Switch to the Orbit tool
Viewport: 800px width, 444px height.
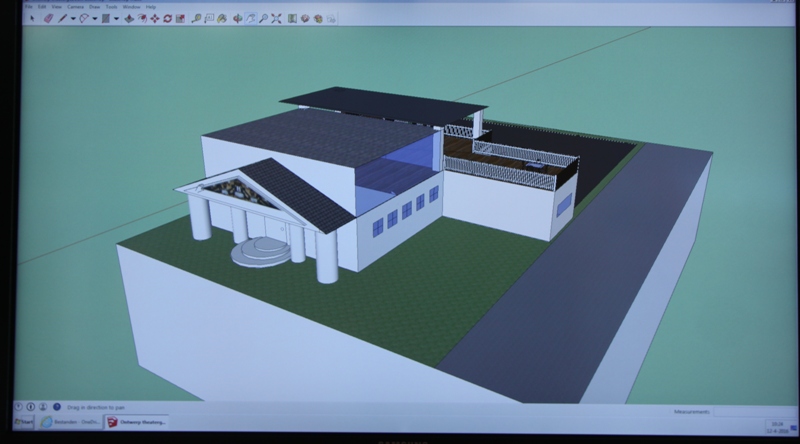point(237,18)
